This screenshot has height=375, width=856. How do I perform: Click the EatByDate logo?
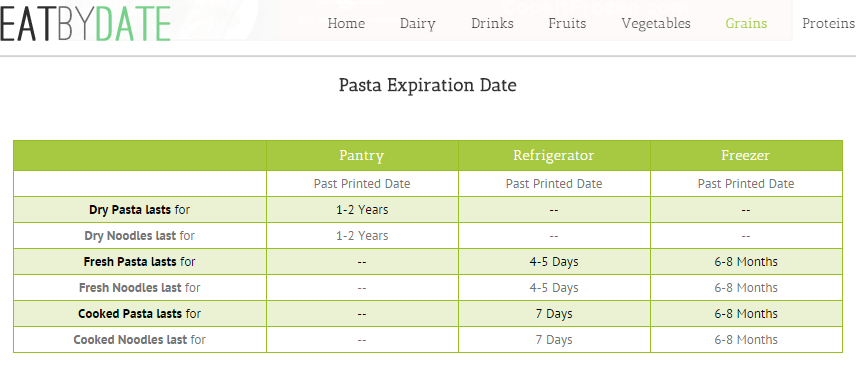tap(86, 23)
